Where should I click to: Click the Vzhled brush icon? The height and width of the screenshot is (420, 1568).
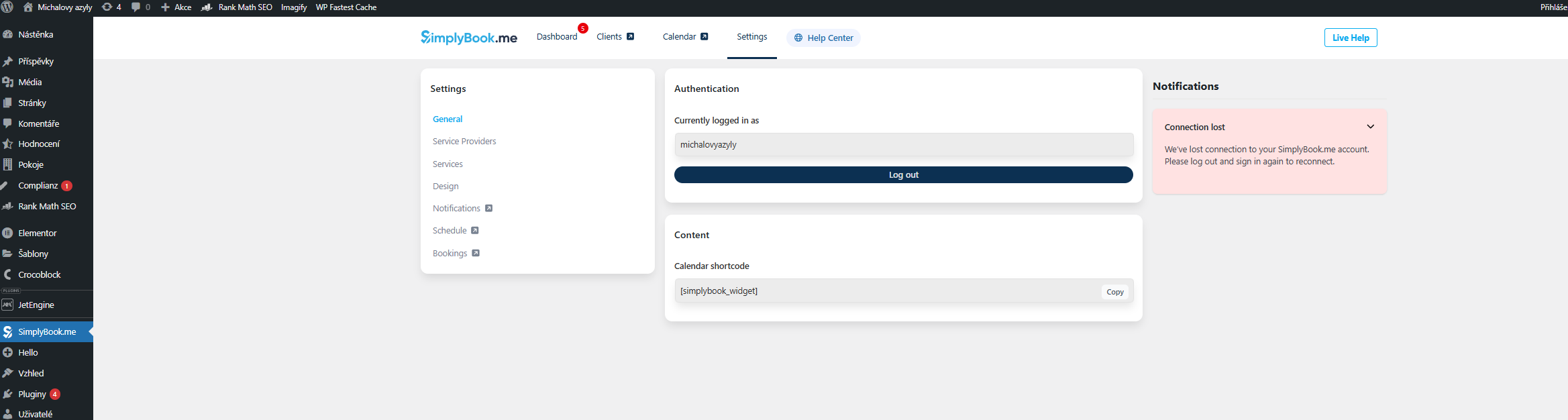click(x=7, y=373)
